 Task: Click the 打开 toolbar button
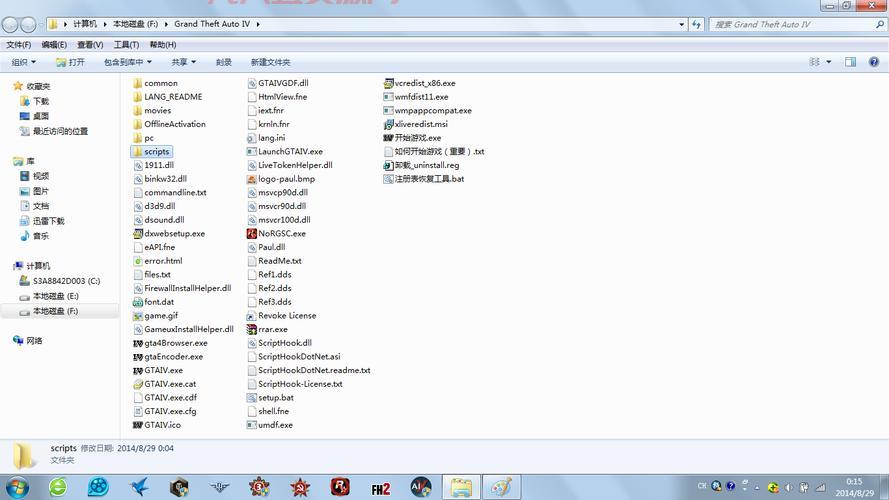click(70, 62)
